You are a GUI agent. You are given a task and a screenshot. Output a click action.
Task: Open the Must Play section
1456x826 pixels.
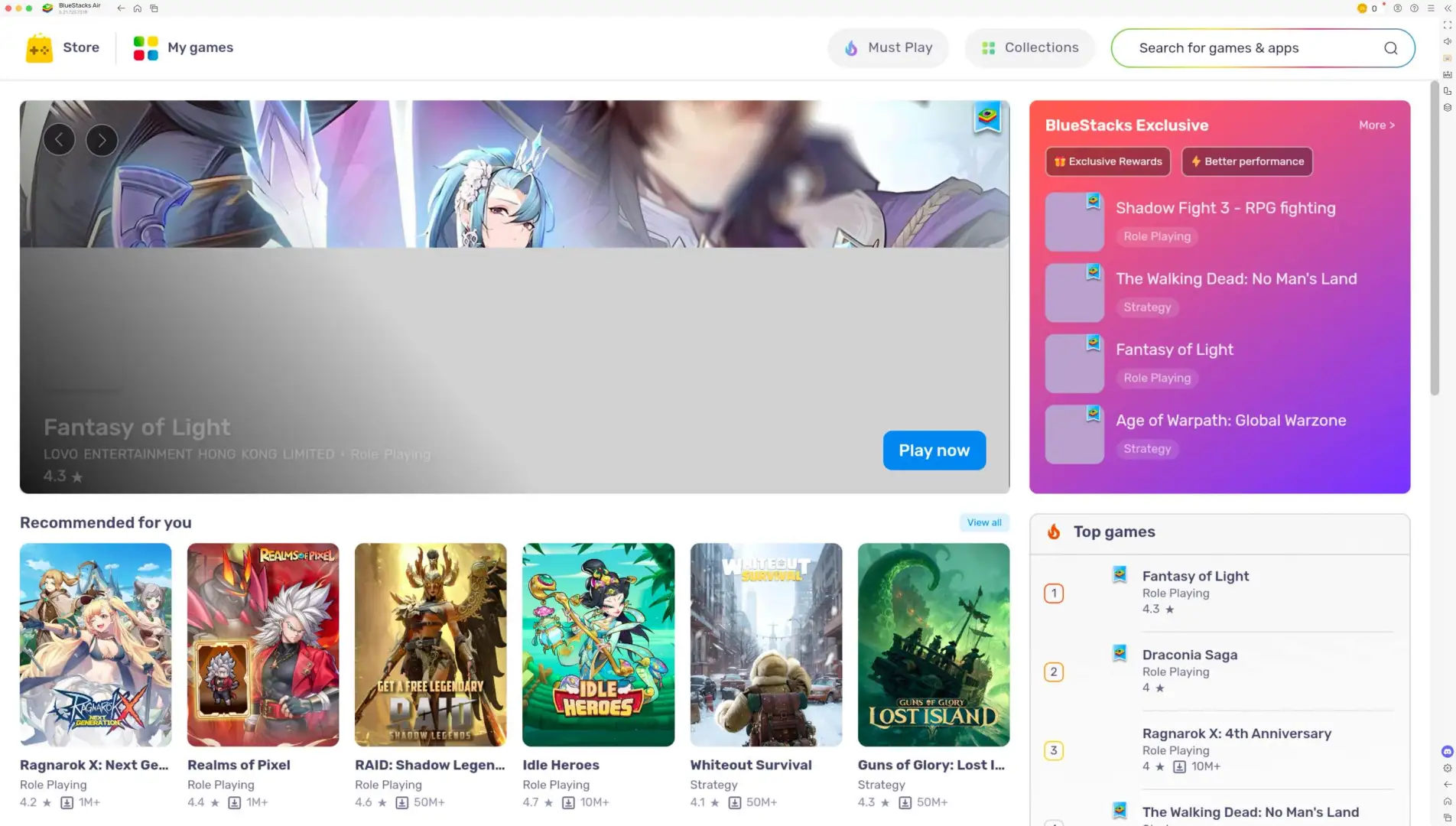[x=888, y=47]
